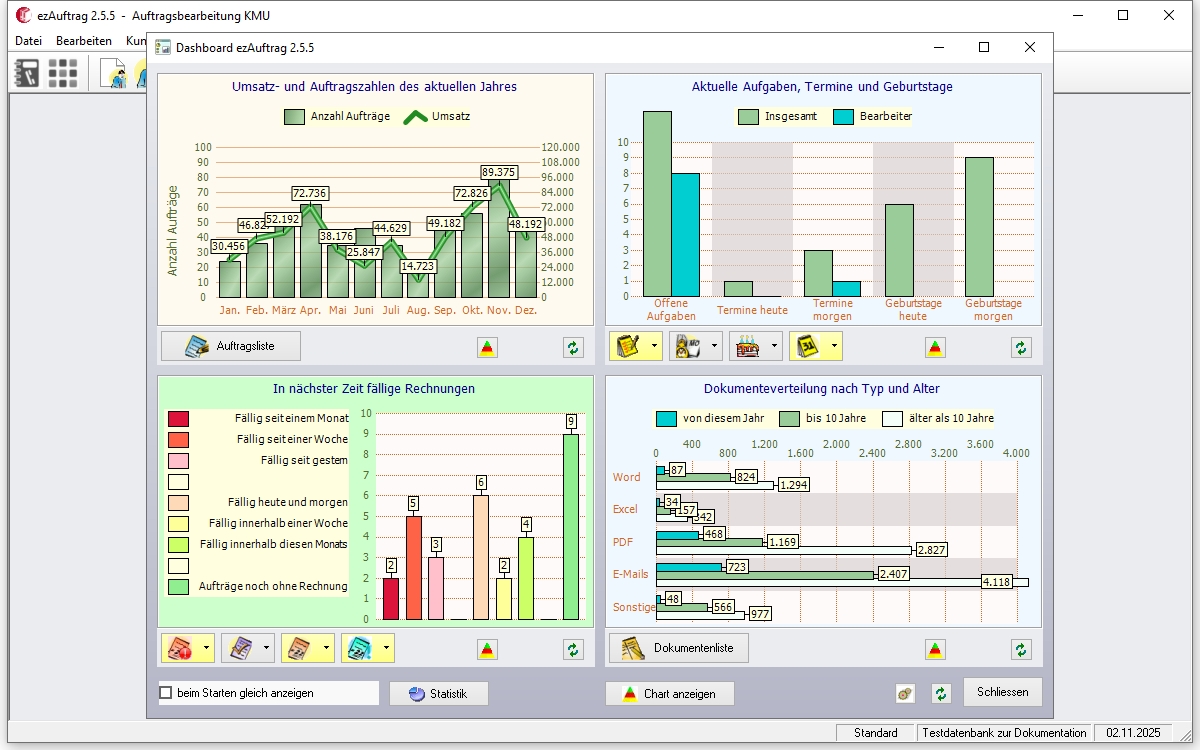The image size is (1200, 750).
Task: Click the Offene Aufgaben Bearbeiter cyan bar
Action: pyautogui.click(x=685, y=235)
